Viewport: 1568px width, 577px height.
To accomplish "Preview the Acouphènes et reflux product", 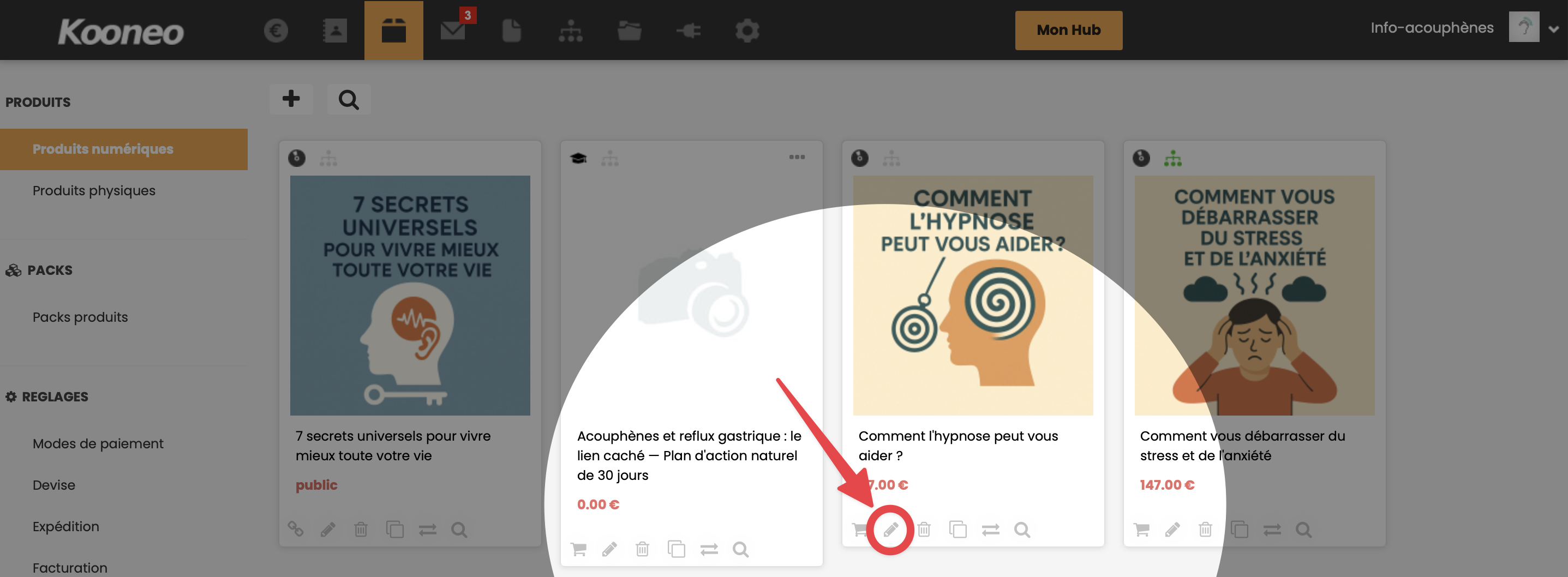I will pos(741,550).
